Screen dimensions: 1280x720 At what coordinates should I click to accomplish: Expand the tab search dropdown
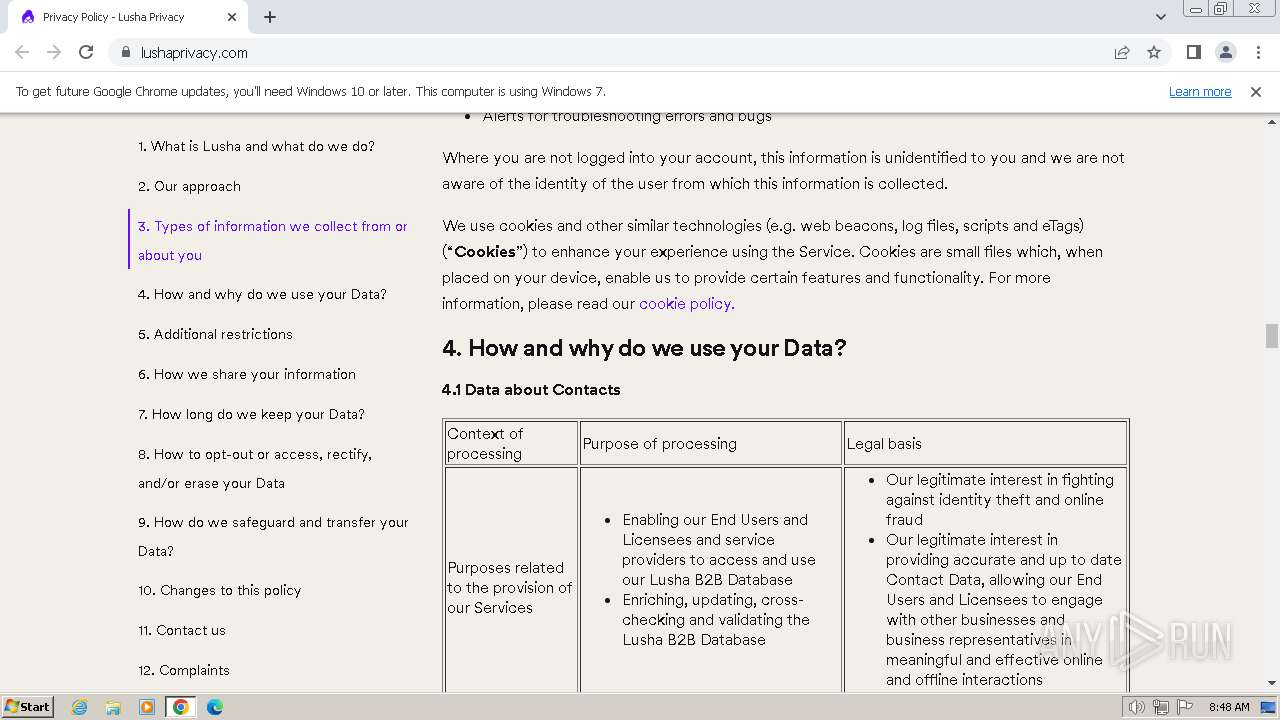coord(1161,17)
